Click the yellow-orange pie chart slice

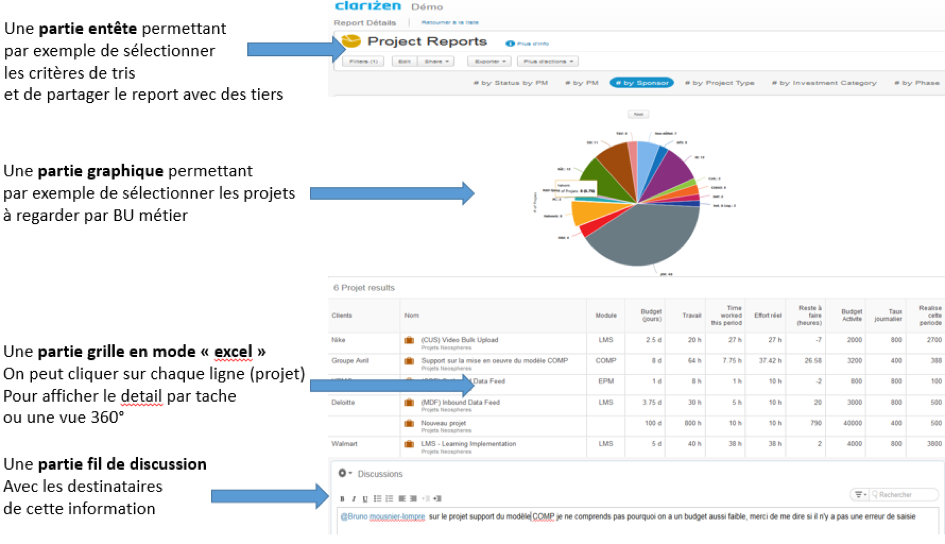click(591, 212)
